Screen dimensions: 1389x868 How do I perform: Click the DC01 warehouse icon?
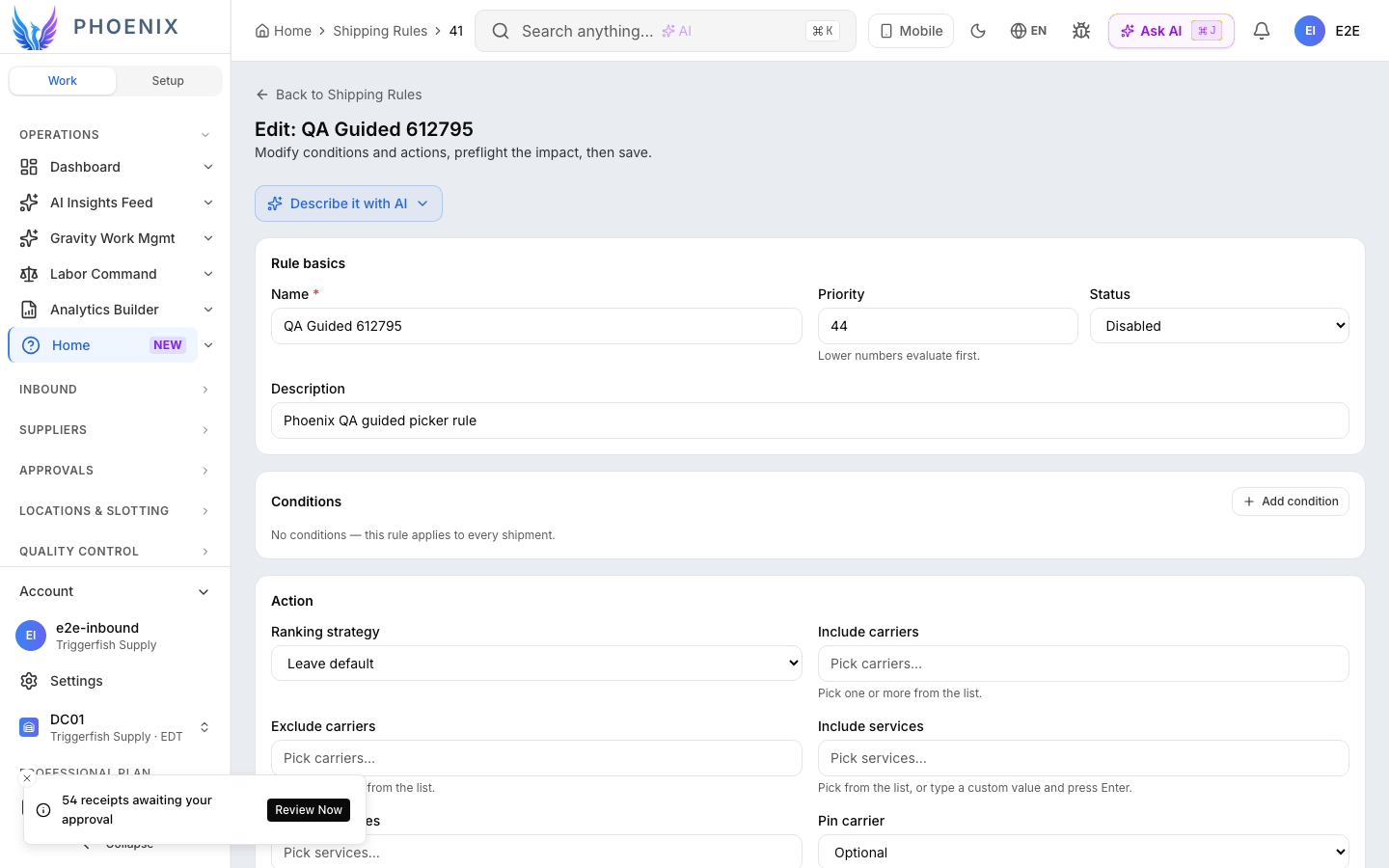click(29, 727)
